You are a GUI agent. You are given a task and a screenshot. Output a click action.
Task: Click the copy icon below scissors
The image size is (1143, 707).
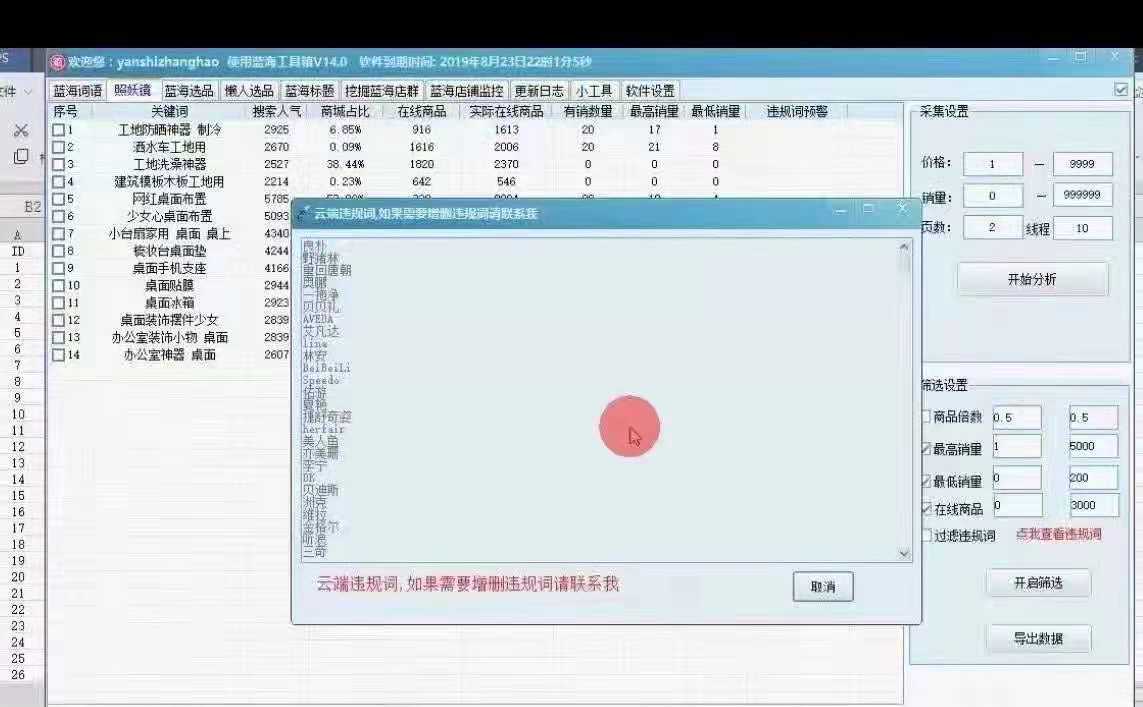click(x=21, y=157)
